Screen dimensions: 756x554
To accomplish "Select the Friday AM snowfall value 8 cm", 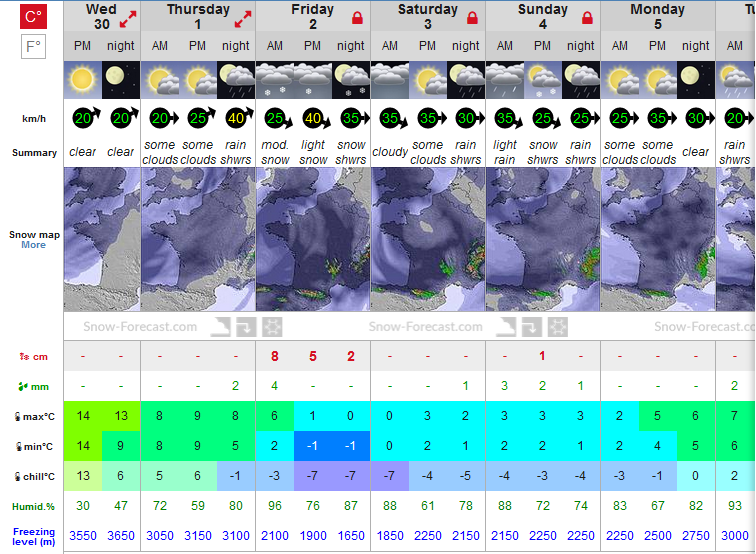I will [275, 356].
